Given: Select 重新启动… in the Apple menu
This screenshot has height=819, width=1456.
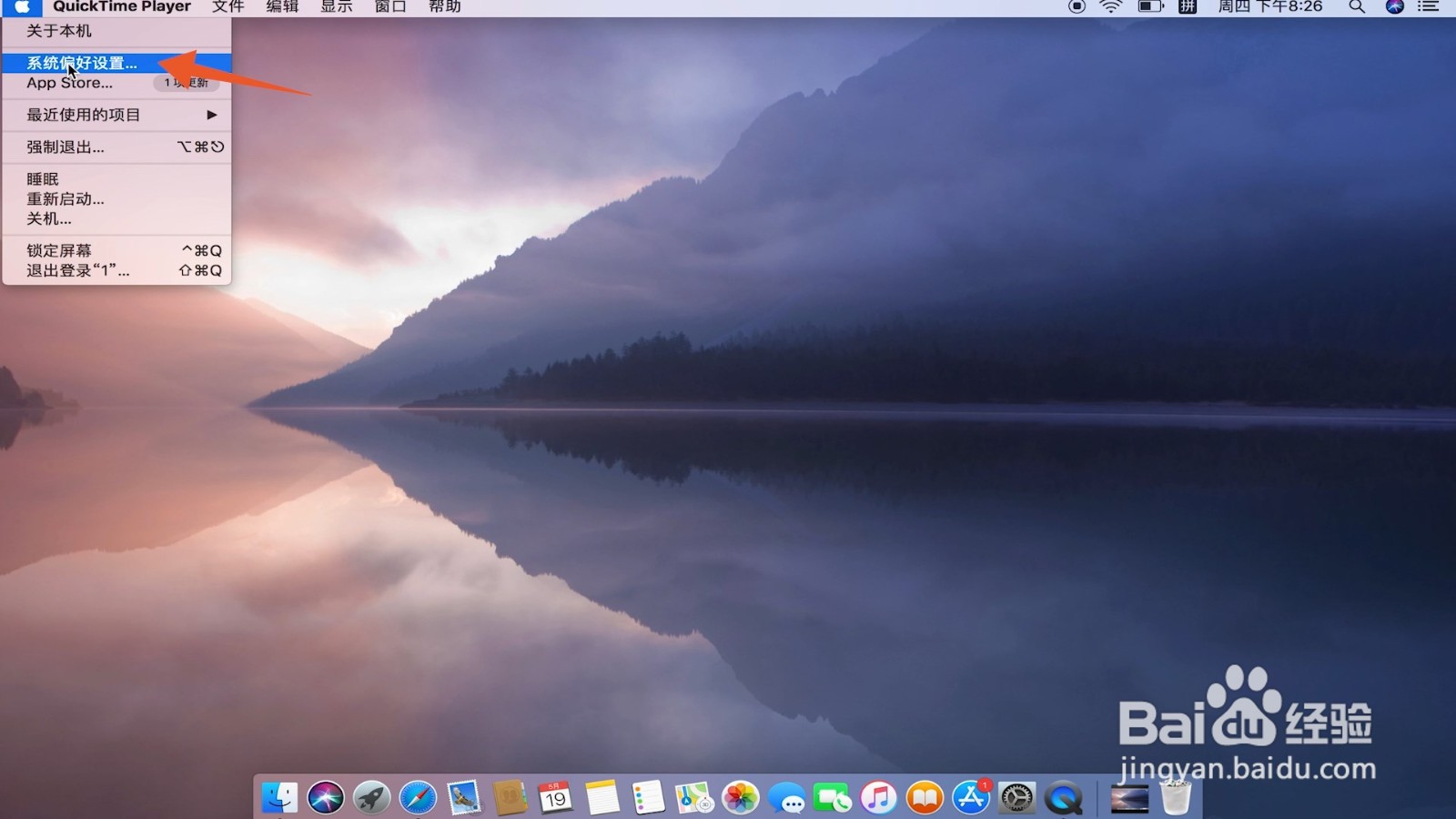Looking at the screenshot, I should pos(116,198).
